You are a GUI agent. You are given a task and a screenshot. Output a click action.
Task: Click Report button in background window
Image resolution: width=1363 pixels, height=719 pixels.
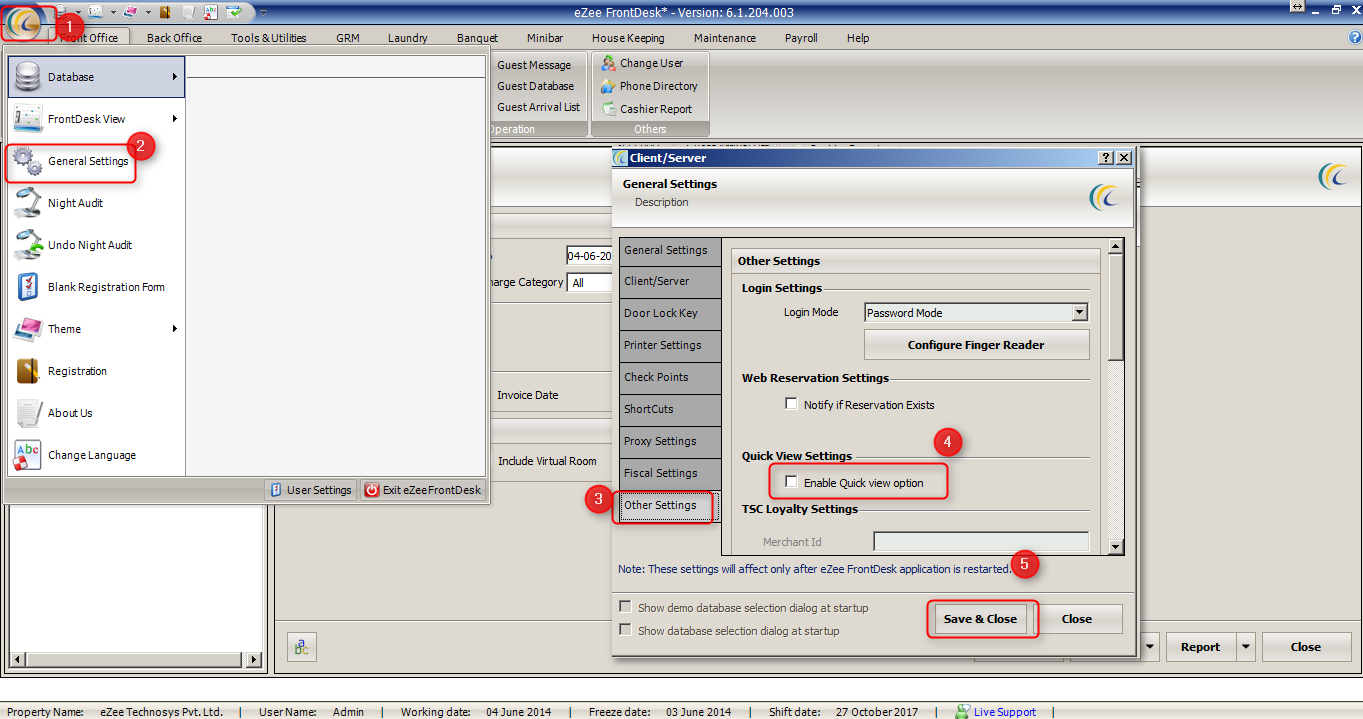[1200, 647]
